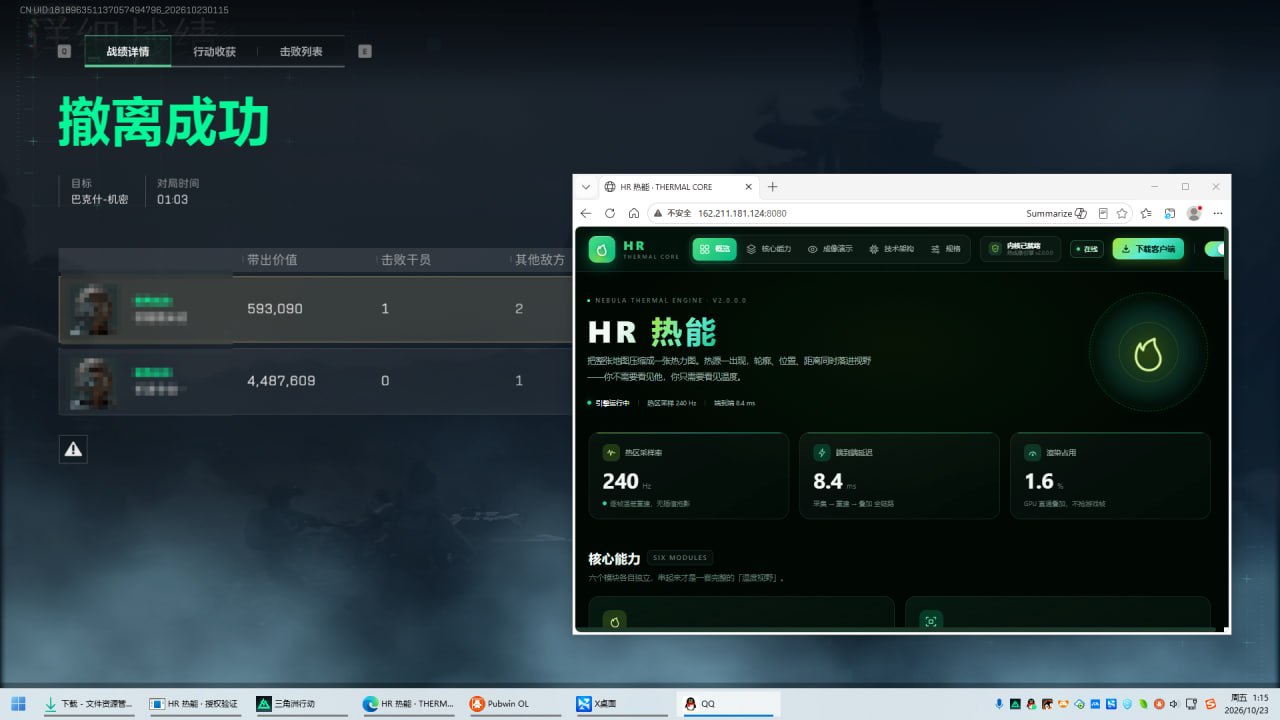Click the browser home icon

[x=634, y=213]
